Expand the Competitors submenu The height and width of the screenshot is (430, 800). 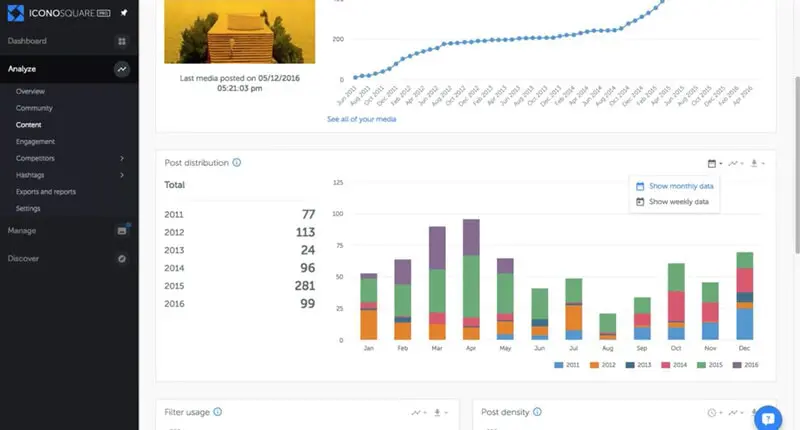click(122, 158)
